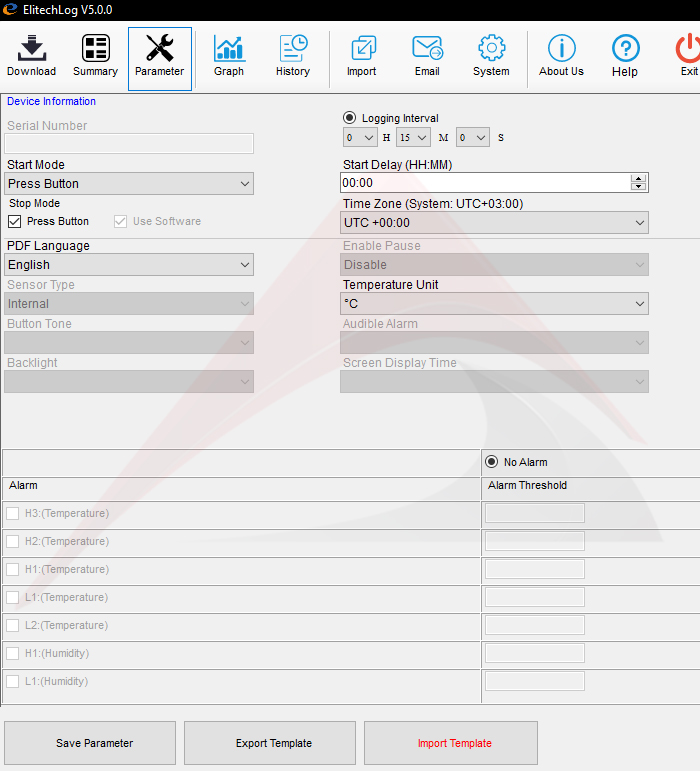The width and height of the screenshot is (700, 771).
Task: Decrease the Start Delay with down arrow
Action: click(x=639, y=186)
